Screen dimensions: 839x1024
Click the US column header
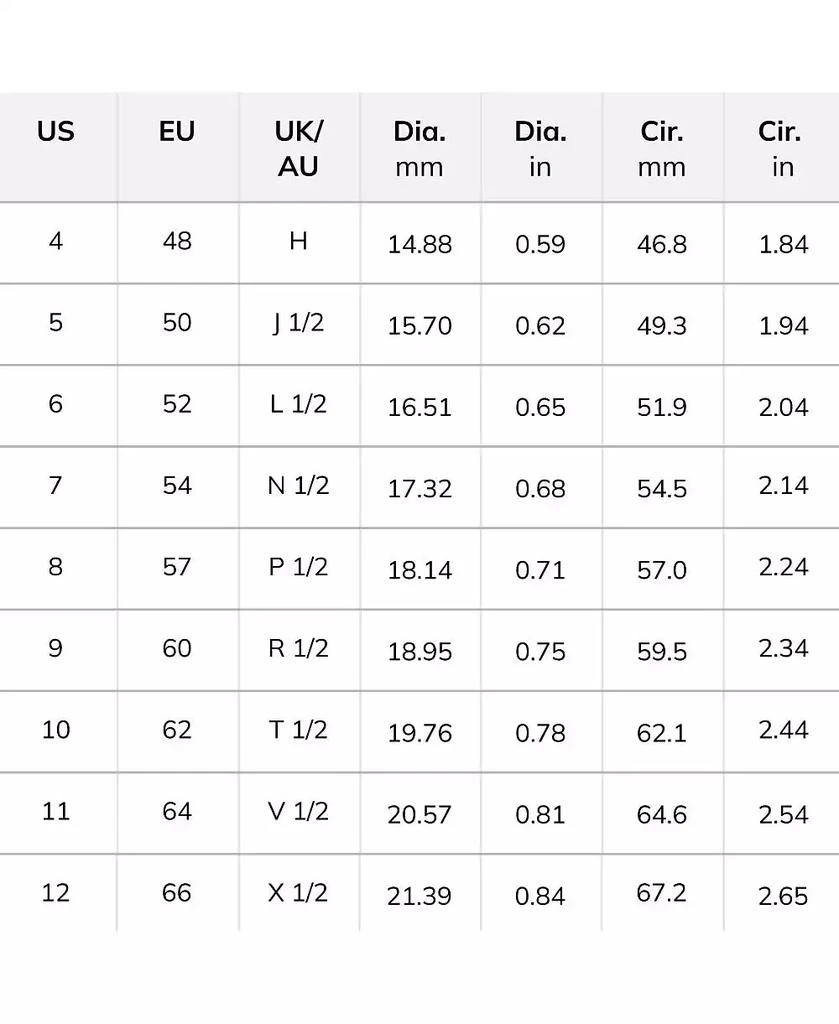click(56, 131)
